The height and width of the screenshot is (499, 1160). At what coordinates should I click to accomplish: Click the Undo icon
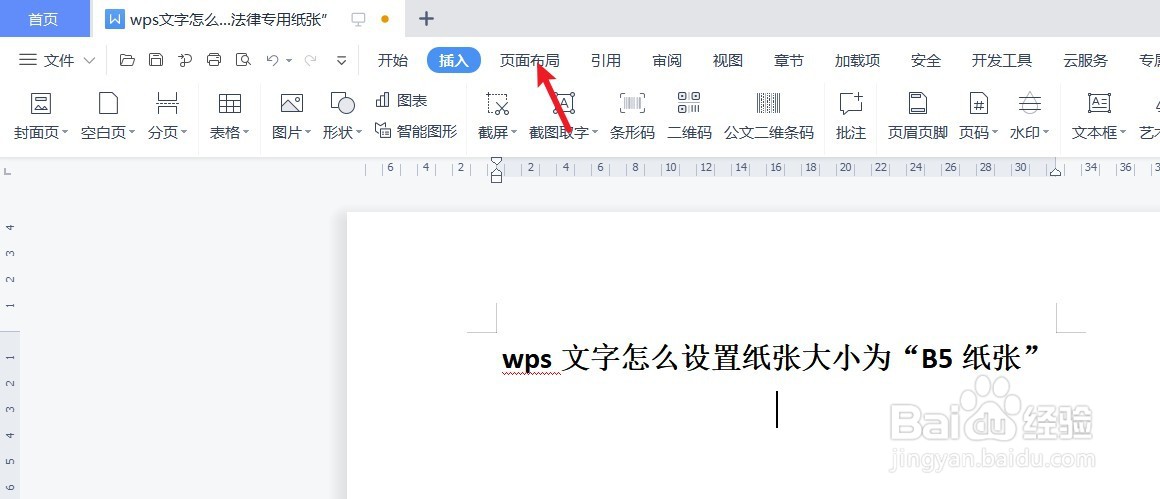point(272,61)
